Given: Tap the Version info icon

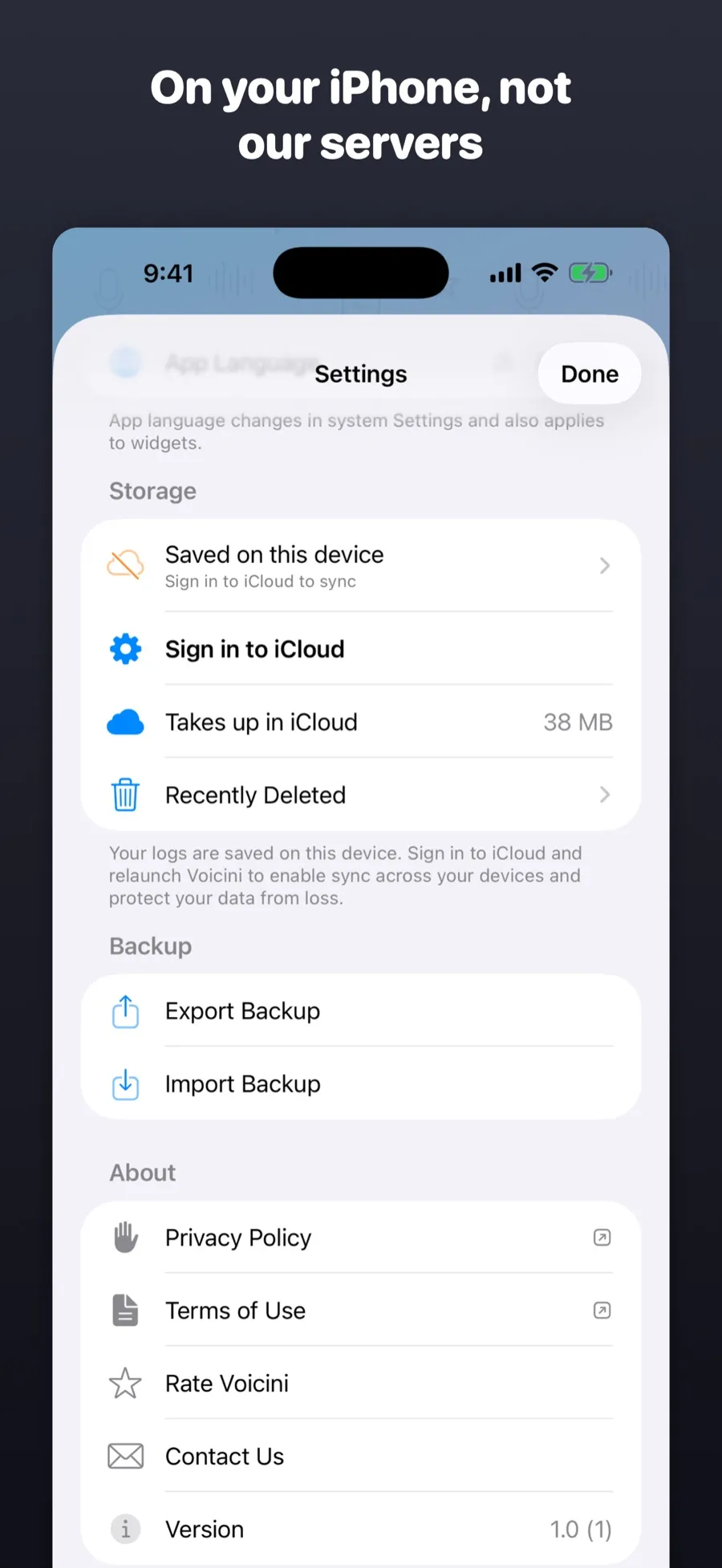Looking at the screenshot, I should (x=125, y=1530).
